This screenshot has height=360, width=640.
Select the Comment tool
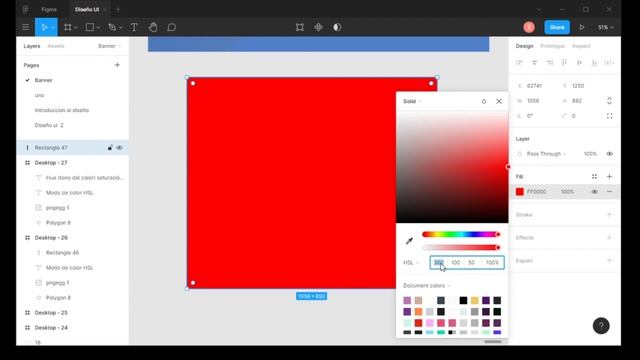coord(171,27)
